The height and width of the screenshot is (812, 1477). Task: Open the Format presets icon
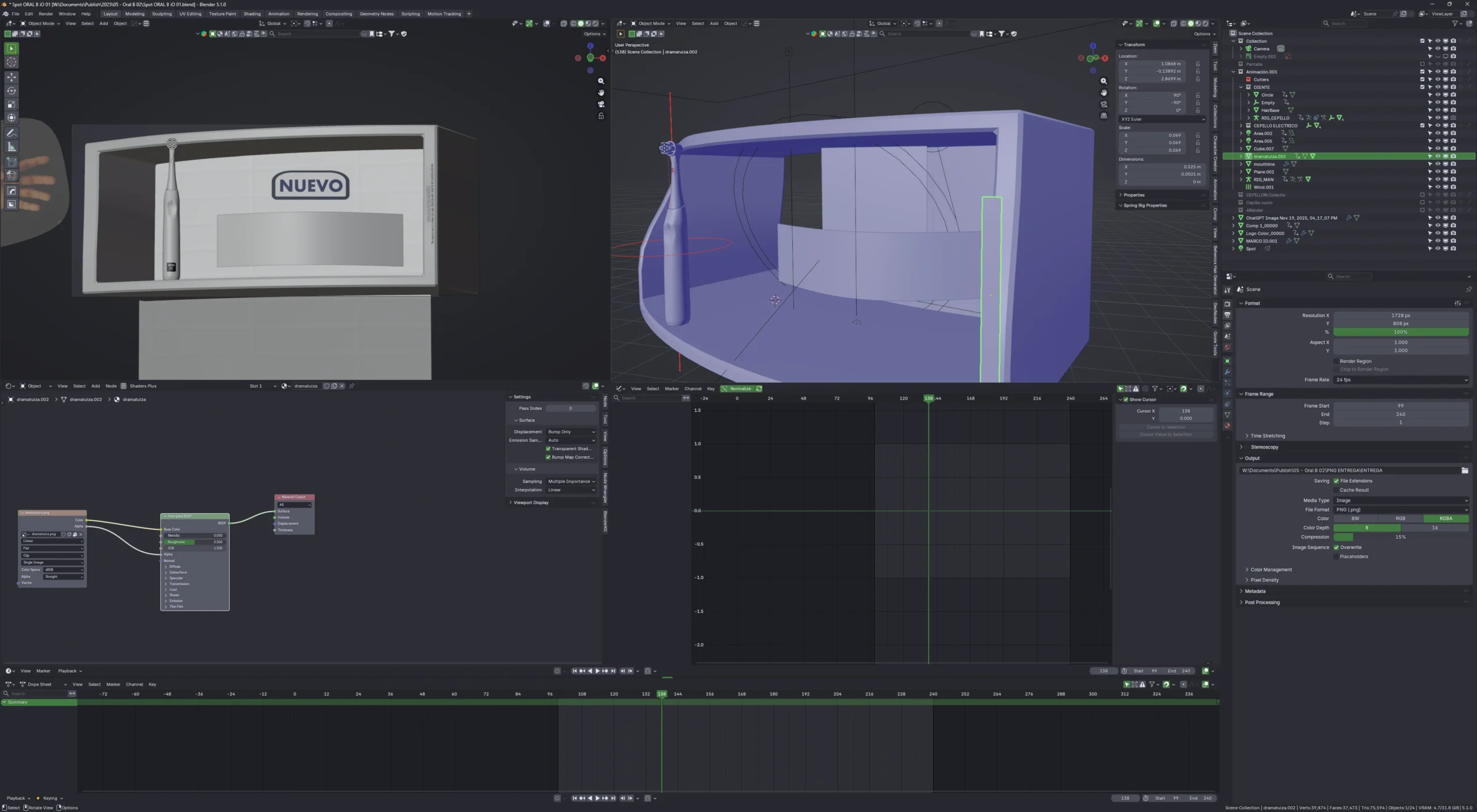[x=1457, y=303]
